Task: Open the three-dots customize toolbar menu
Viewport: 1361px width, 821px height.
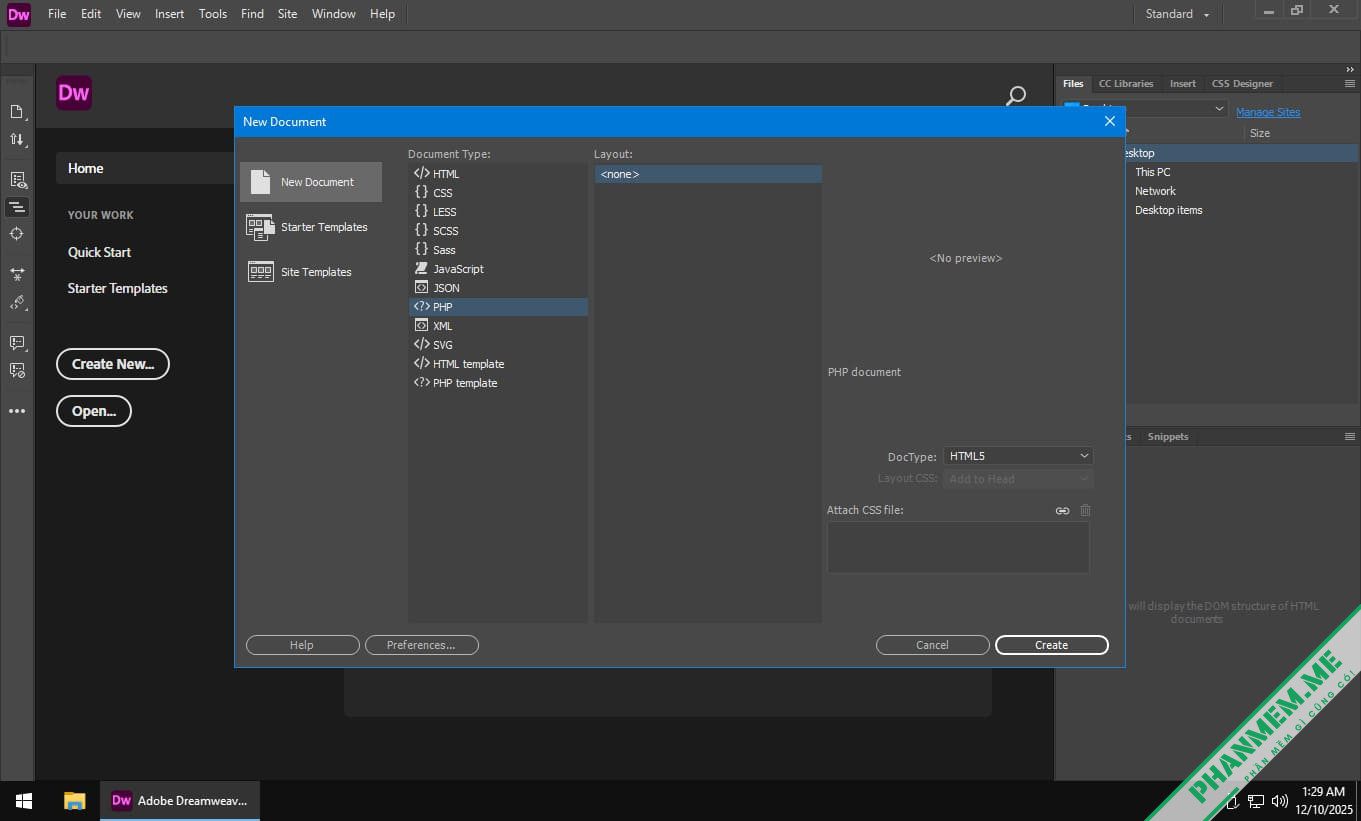Action: click(17, 410)
